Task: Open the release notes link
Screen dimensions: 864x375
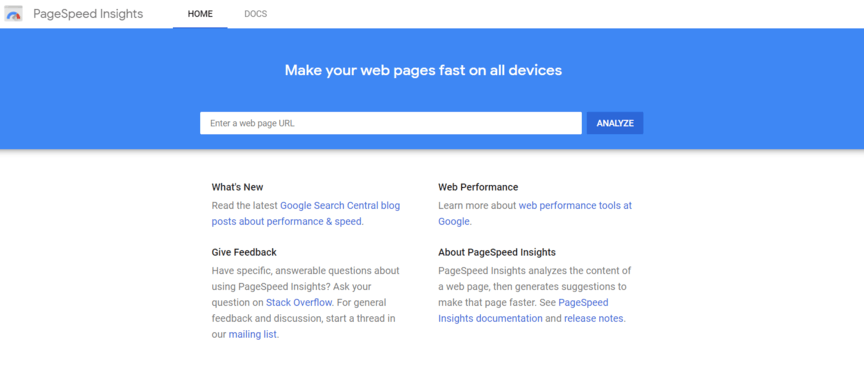Action: pos(594,318)
